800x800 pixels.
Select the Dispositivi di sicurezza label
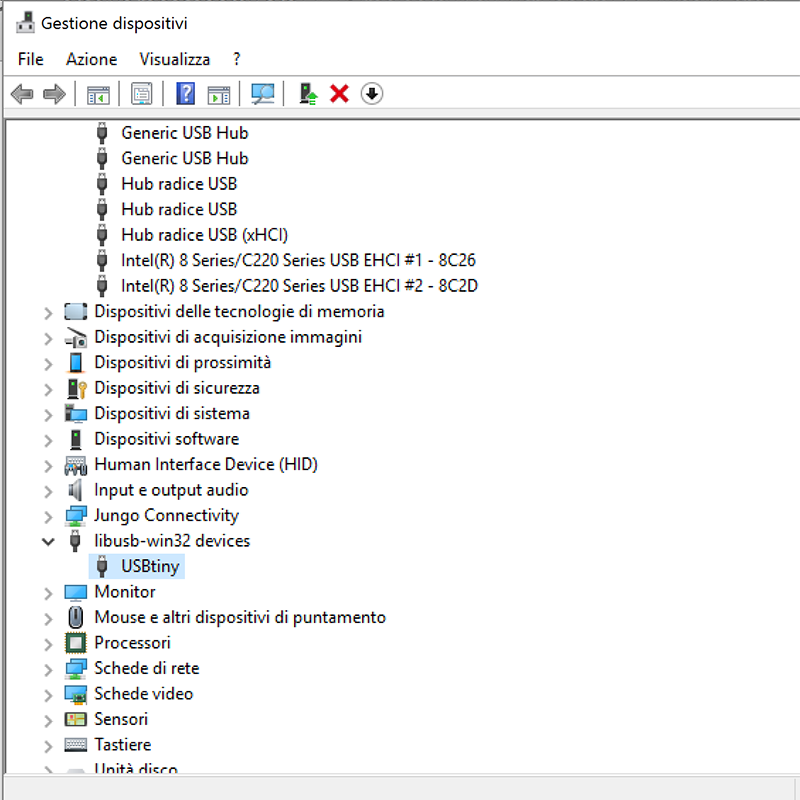[177, 388]
